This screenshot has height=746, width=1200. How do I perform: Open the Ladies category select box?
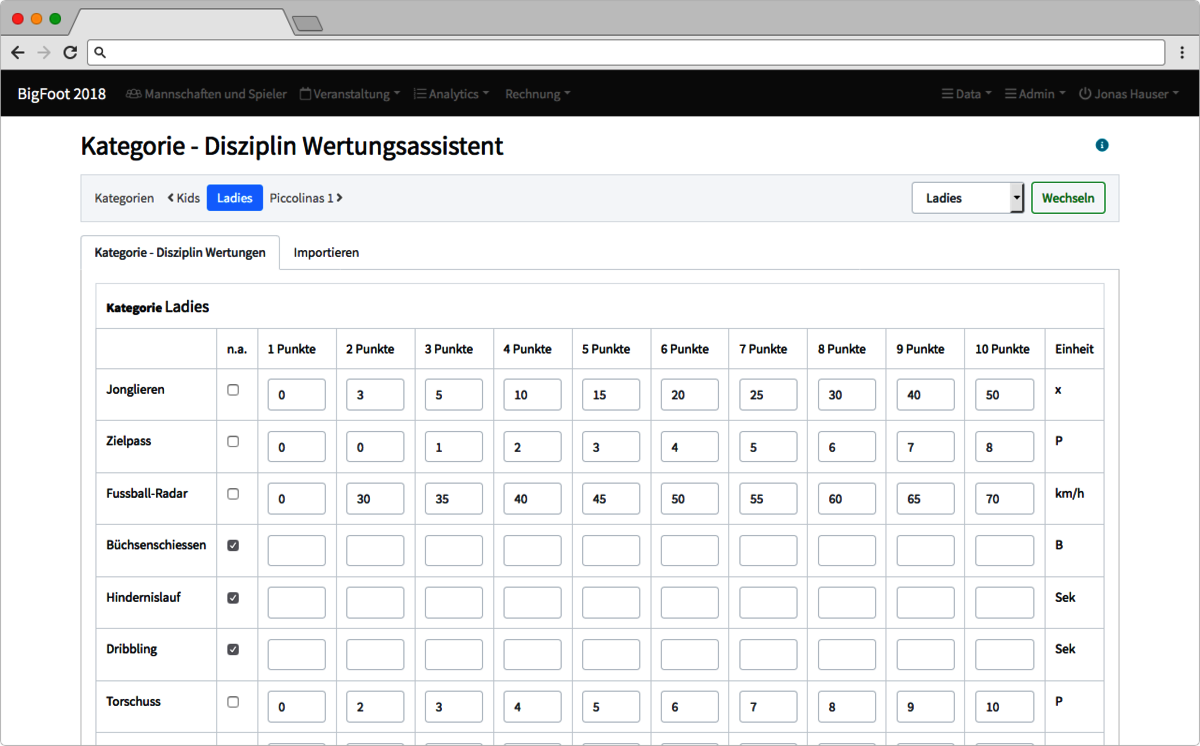[x=967, y=198]
